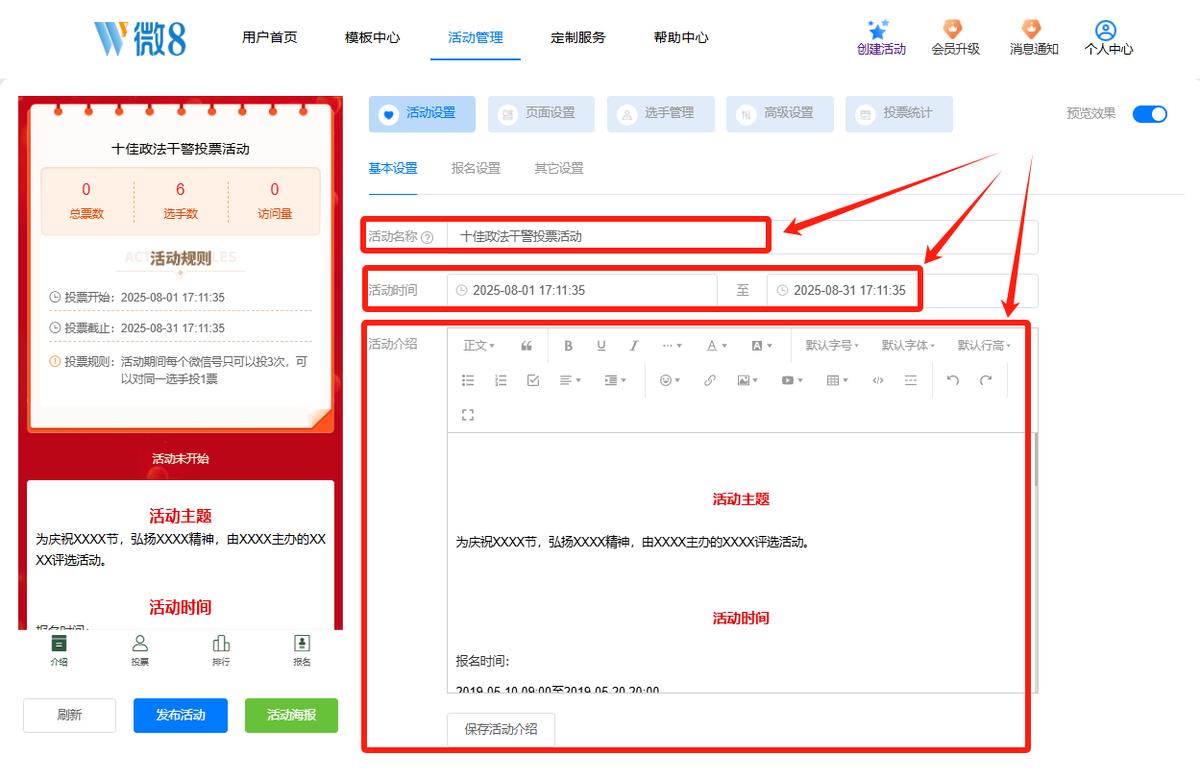This screenshot has width=1200, height=775.
Task: Click the undo arrow in the editor
Action: (952, 380)
